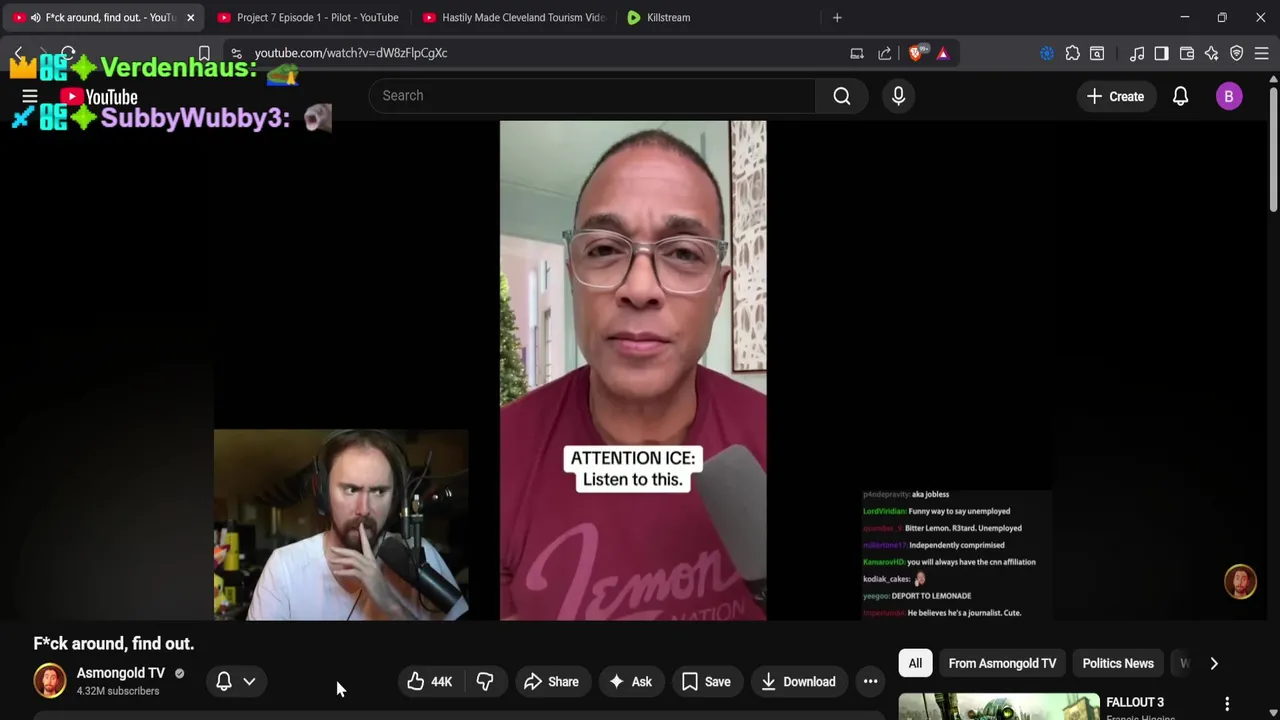
Task: Switch to the Hastily Made Cleveland Tourism tab
Action: pos(514,17)
